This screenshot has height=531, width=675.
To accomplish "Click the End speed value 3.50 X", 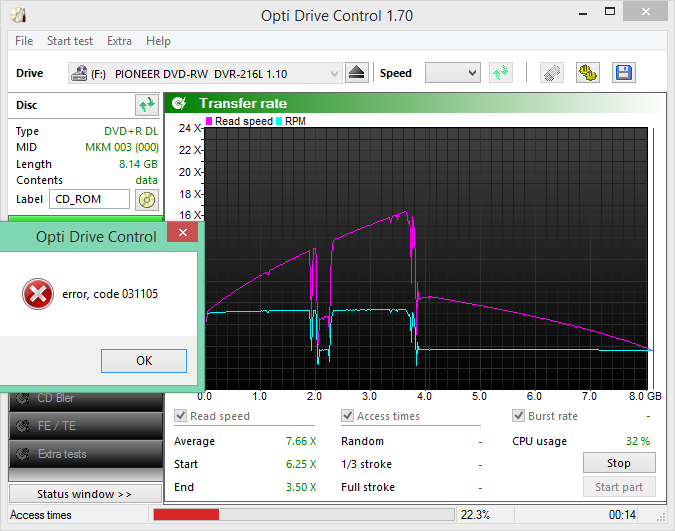I will click(x=301, y=487).
